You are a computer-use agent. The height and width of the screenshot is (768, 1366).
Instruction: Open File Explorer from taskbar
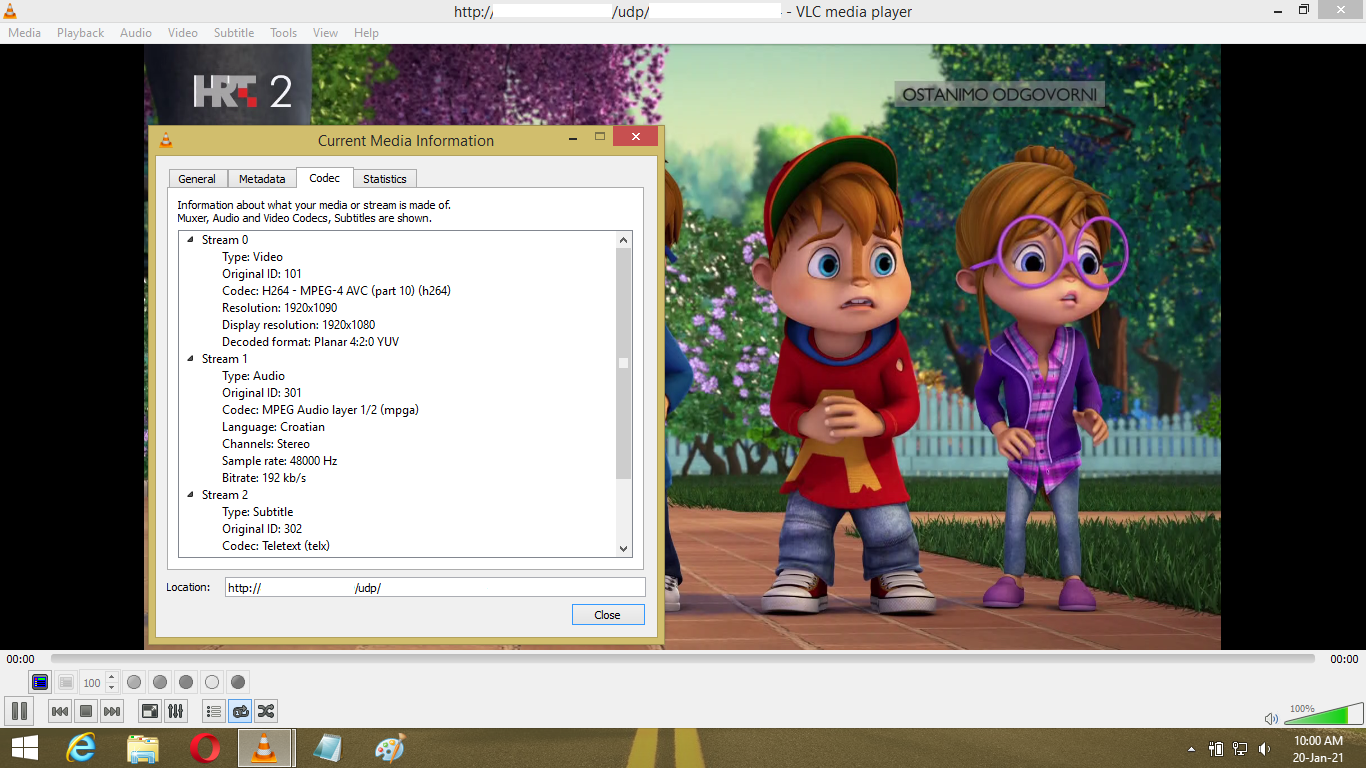[143, 748]
